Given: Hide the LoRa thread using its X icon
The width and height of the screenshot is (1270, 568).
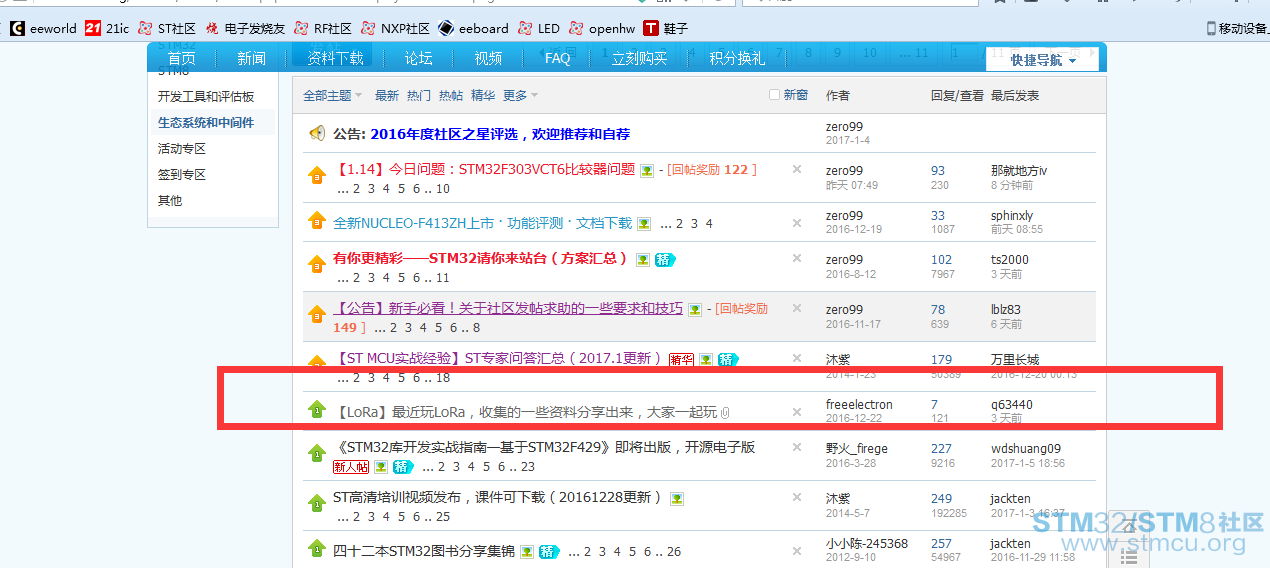Looking at the screenshot, I should coord(797,412).
